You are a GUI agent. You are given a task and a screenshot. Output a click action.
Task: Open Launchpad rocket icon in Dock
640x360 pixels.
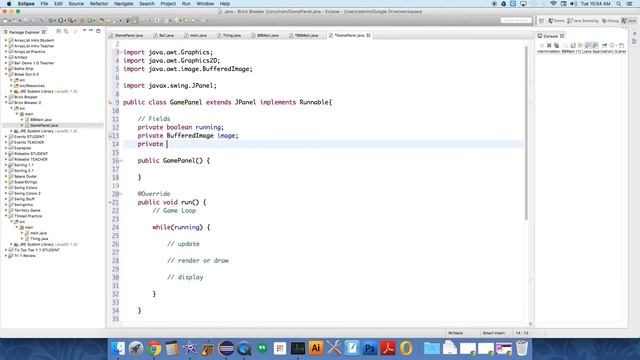click(x=136, y=348)
